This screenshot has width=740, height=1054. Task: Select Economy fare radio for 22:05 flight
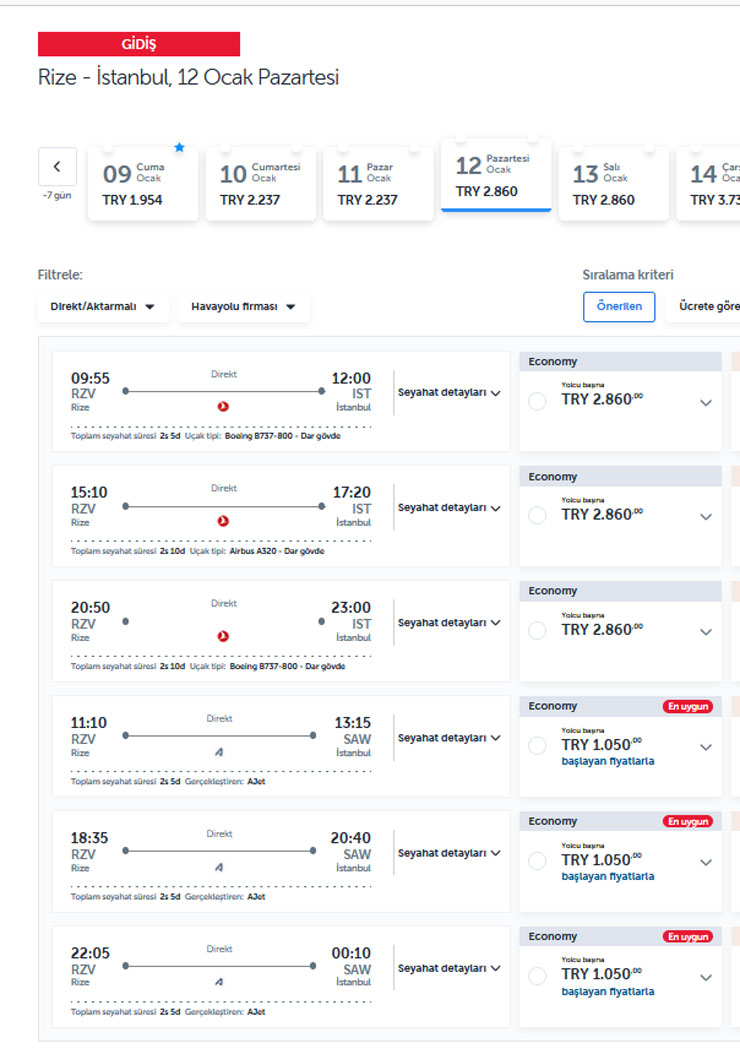coord(537,976)
